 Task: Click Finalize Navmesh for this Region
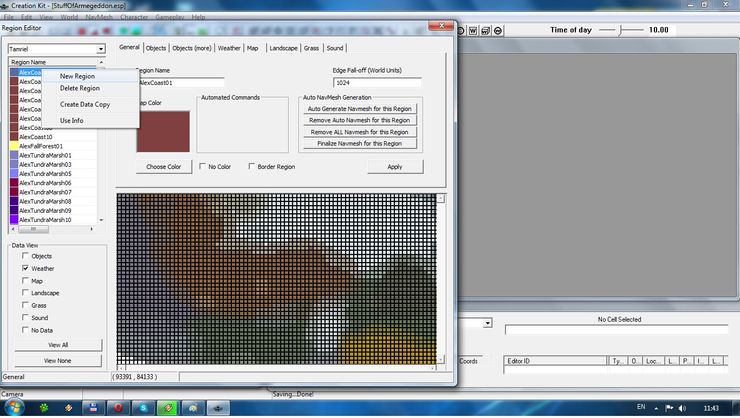359,143
